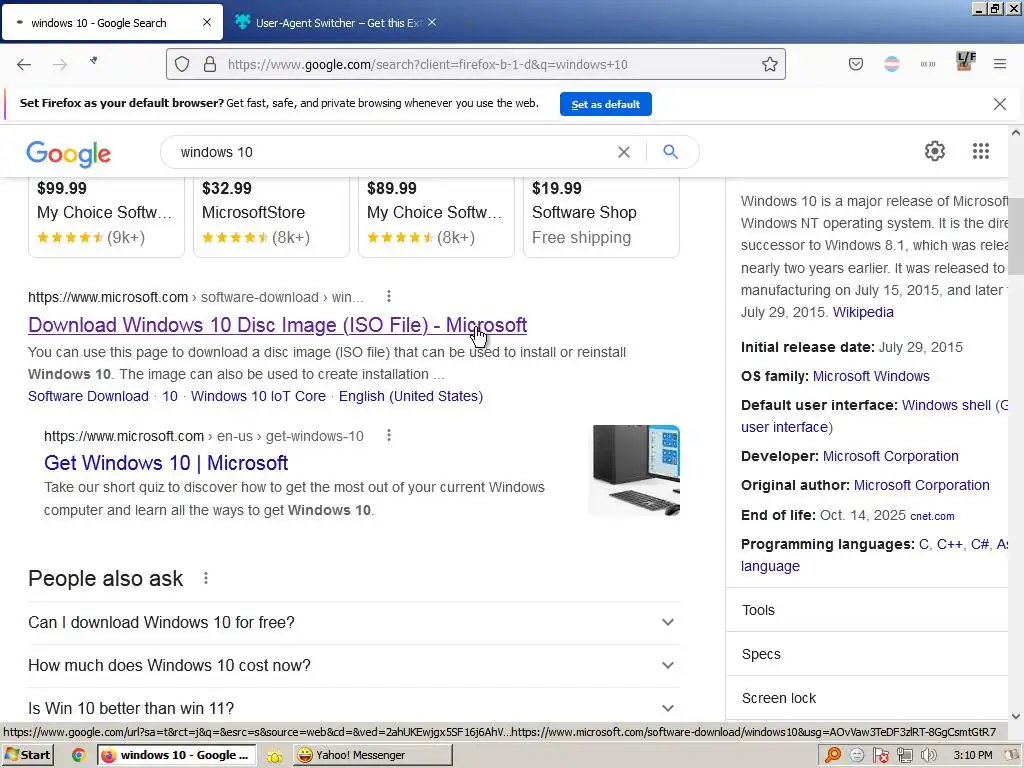Open the $32.99 MicrosoftStore shopping card
This screenshot has width=1024, height=768.
point(271,217)
